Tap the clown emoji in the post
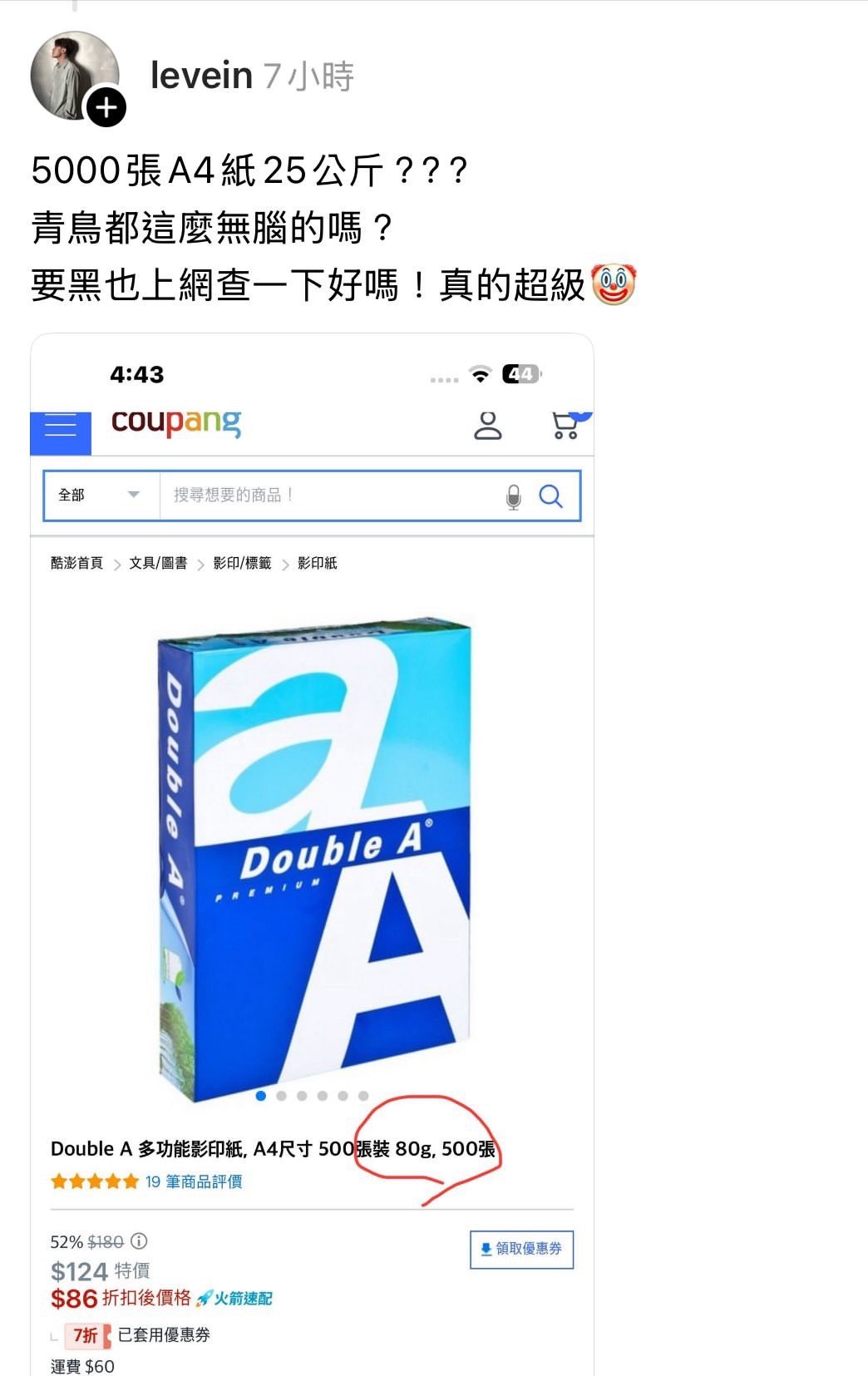 pos(614,284)
